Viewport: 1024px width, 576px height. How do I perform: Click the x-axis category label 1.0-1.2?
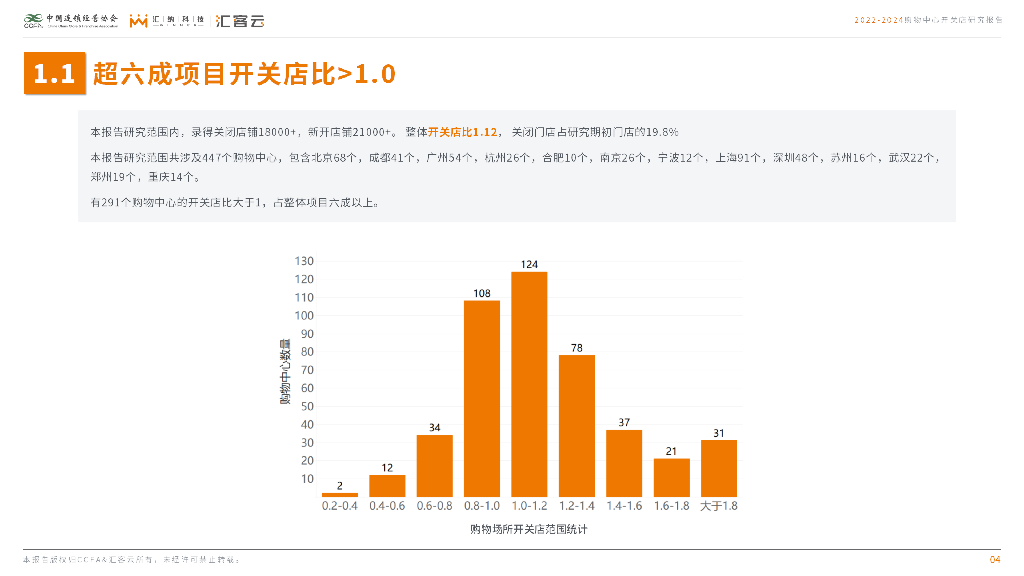click(529, 506)
